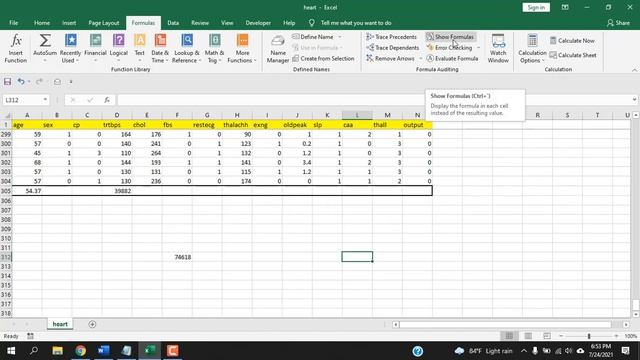This screenshot has height=360, width=640.
Task: Open the Watch Window
Action: [x=498, y=49]
